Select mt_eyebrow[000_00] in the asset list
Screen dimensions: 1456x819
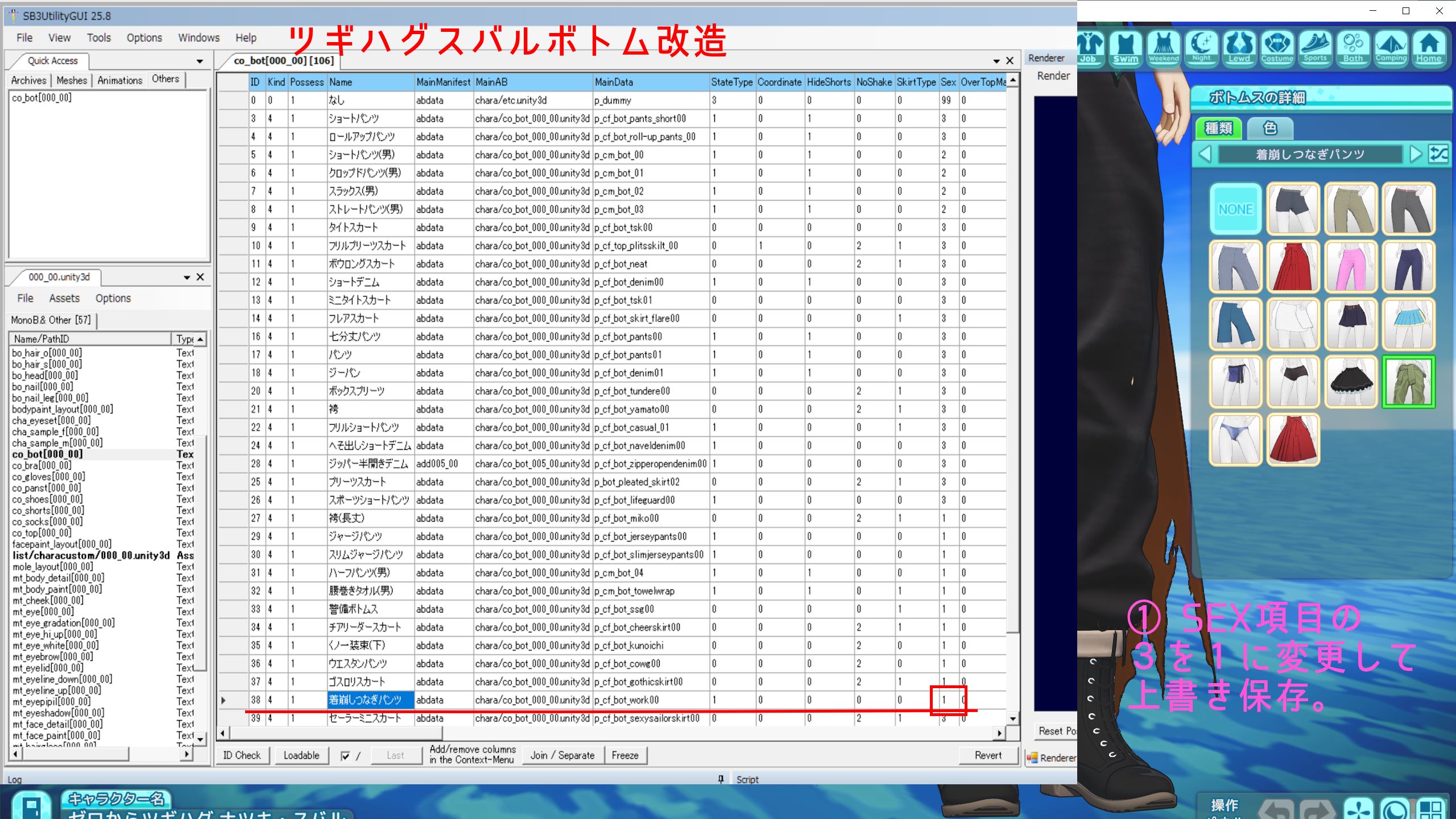(52, 657)
